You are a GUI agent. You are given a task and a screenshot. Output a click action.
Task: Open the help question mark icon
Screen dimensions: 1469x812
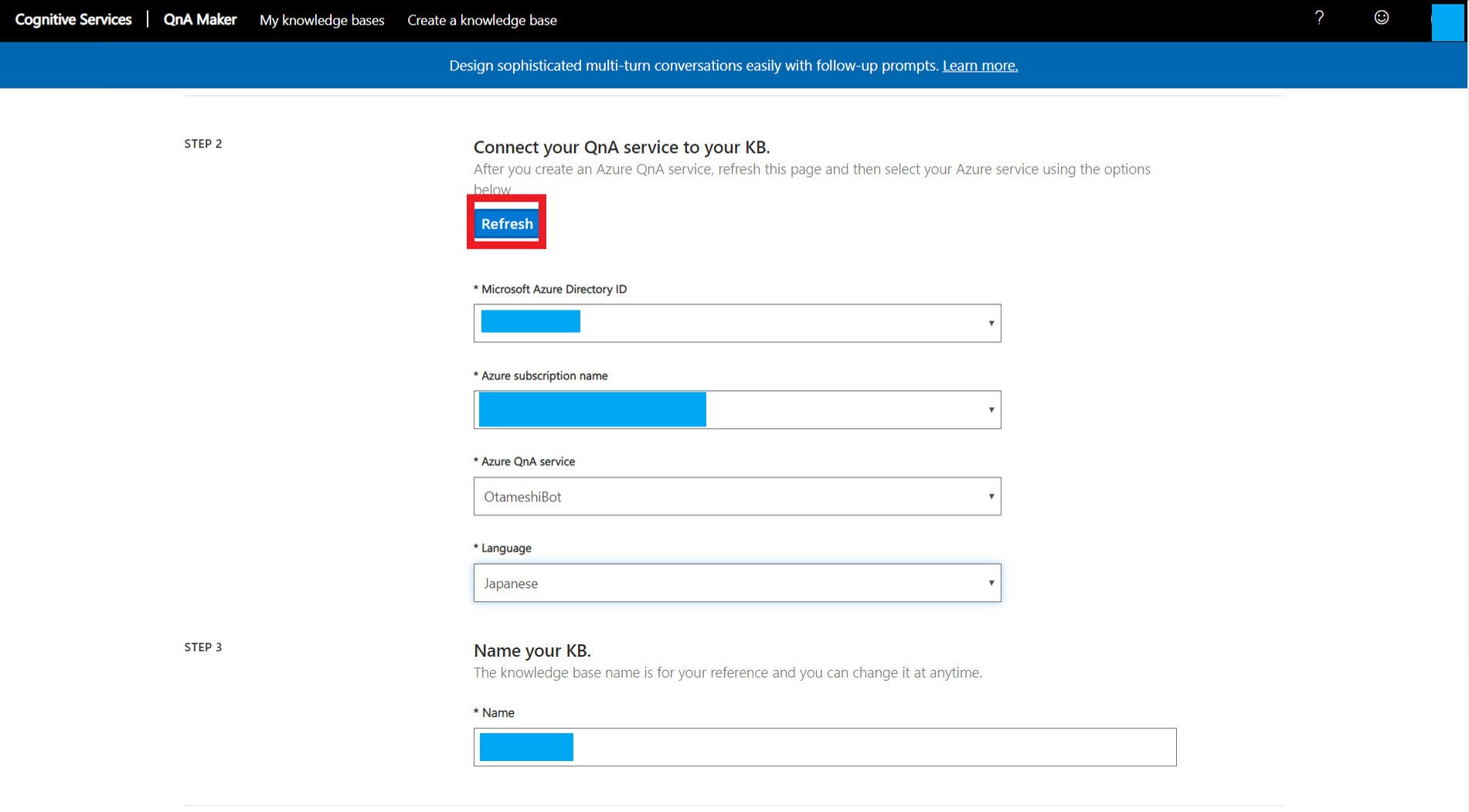click(x=1319, y=18)
